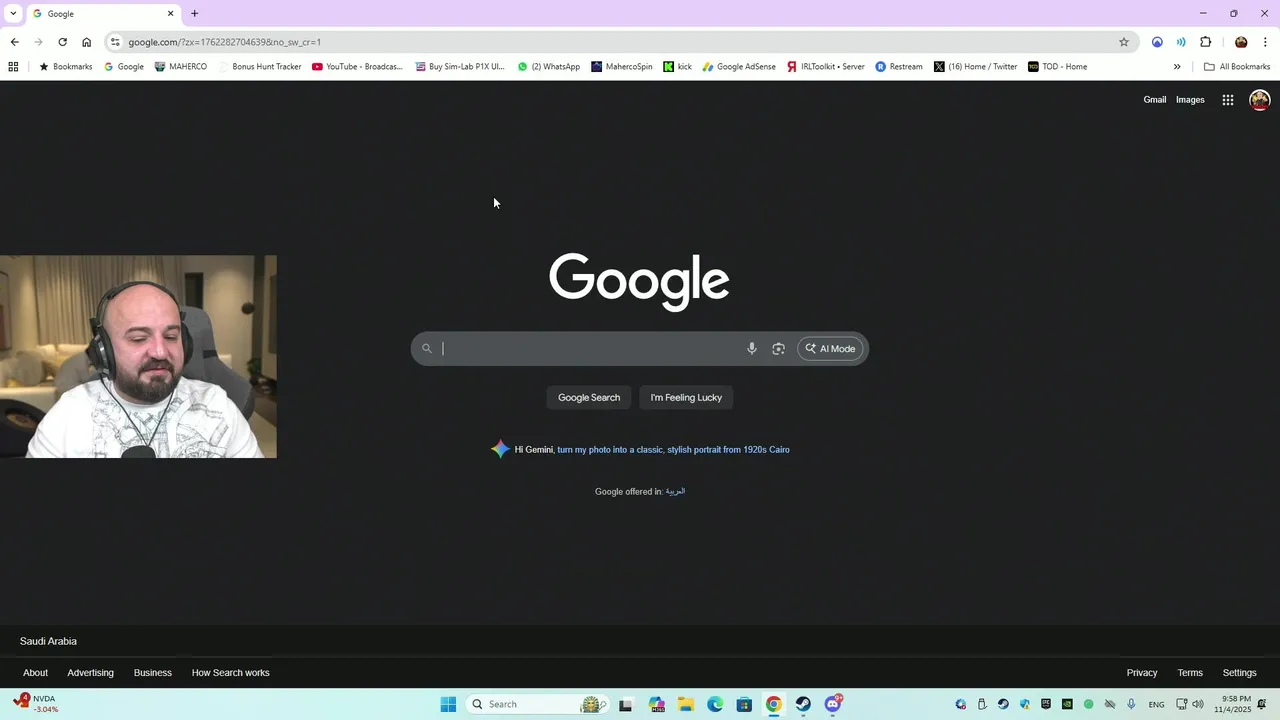Open Business footer link

(x=153, y=673)
